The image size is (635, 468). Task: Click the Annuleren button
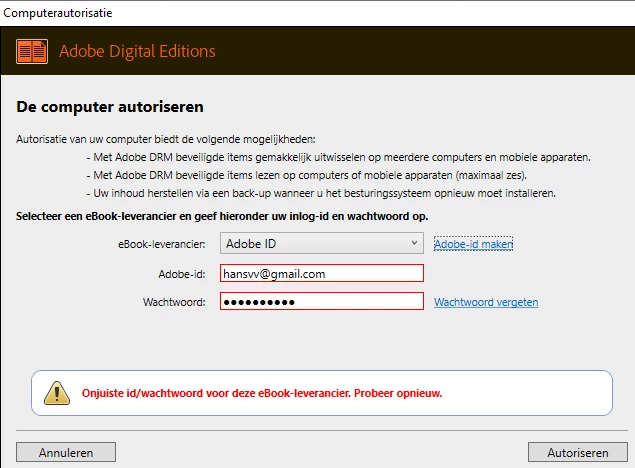(x=66, y=452)
